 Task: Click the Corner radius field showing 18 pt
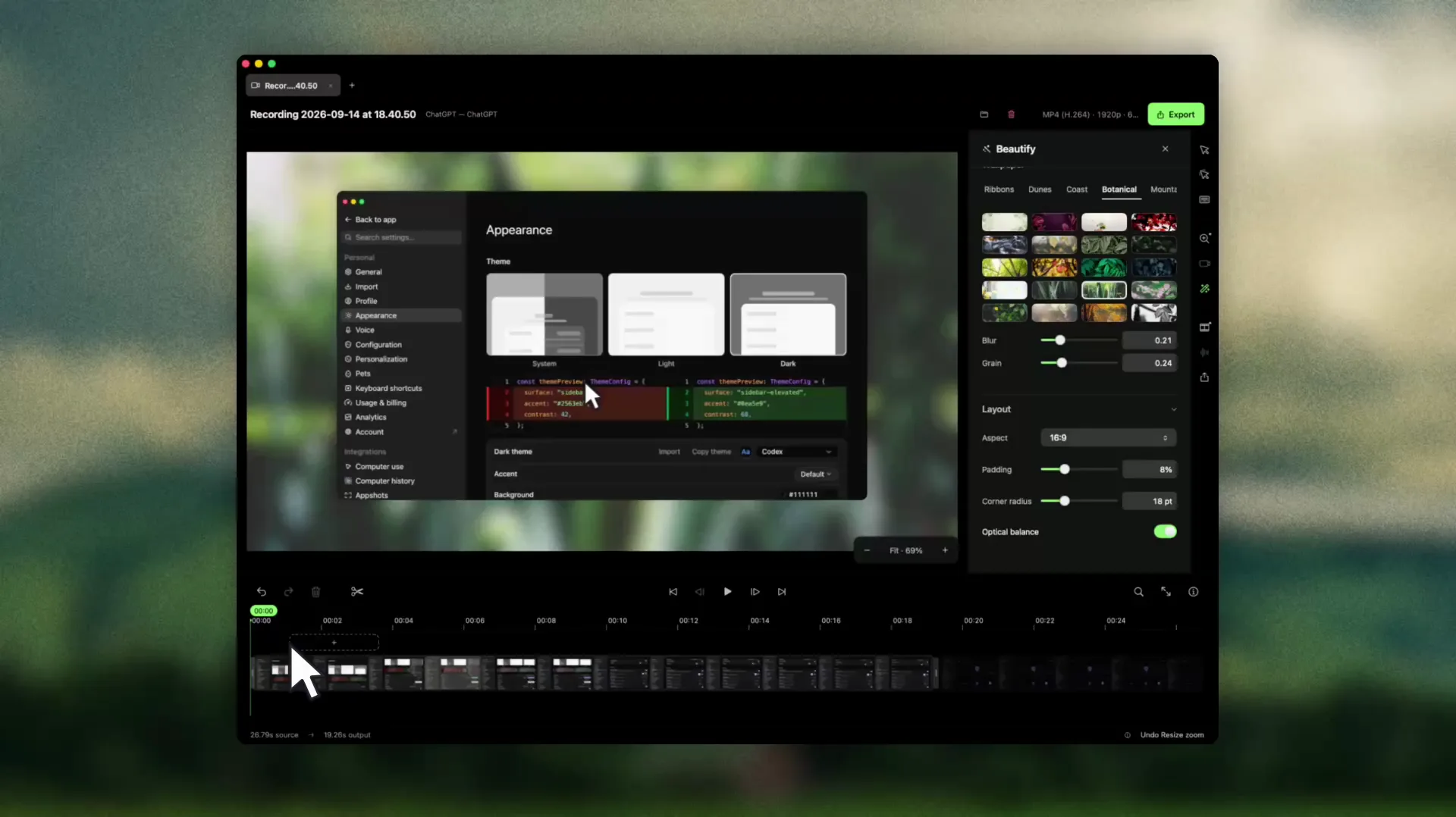click(1150, 501)
